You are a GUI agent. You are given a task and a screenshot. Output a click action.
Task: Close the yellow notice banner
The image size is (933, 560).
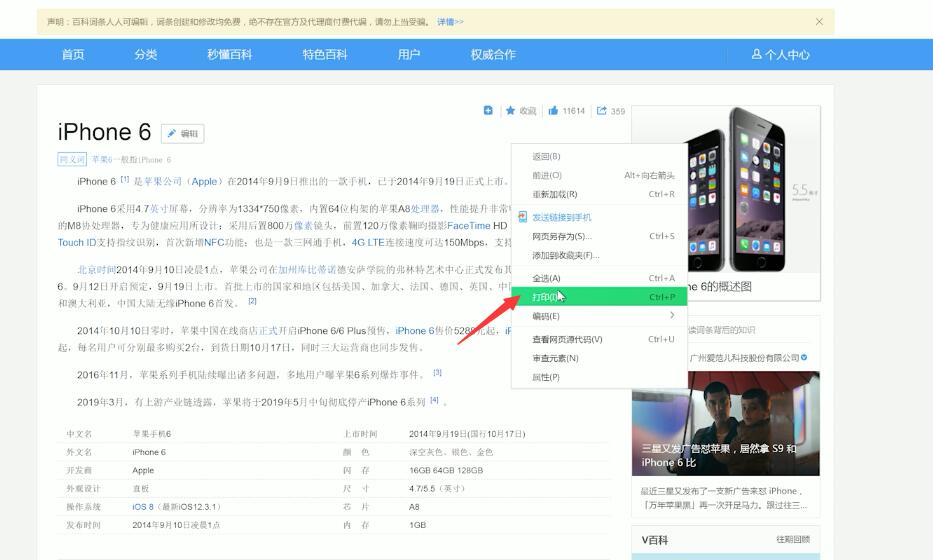tap(819, 21)
